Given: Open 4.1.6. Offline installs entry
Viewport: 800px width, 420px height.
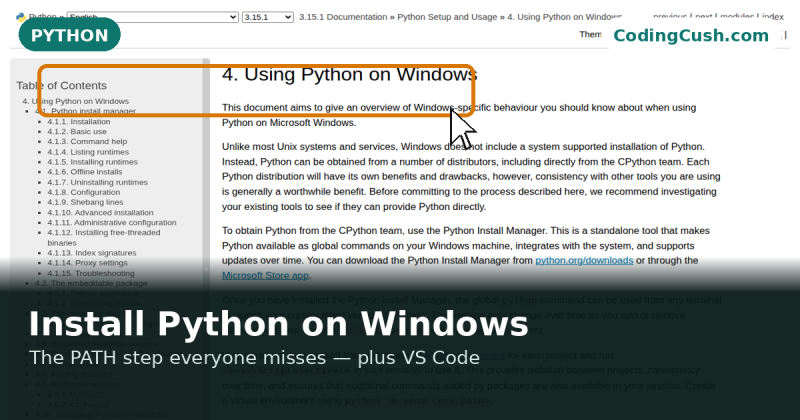Looking at the screenshot, I should [x=85, y=172].
